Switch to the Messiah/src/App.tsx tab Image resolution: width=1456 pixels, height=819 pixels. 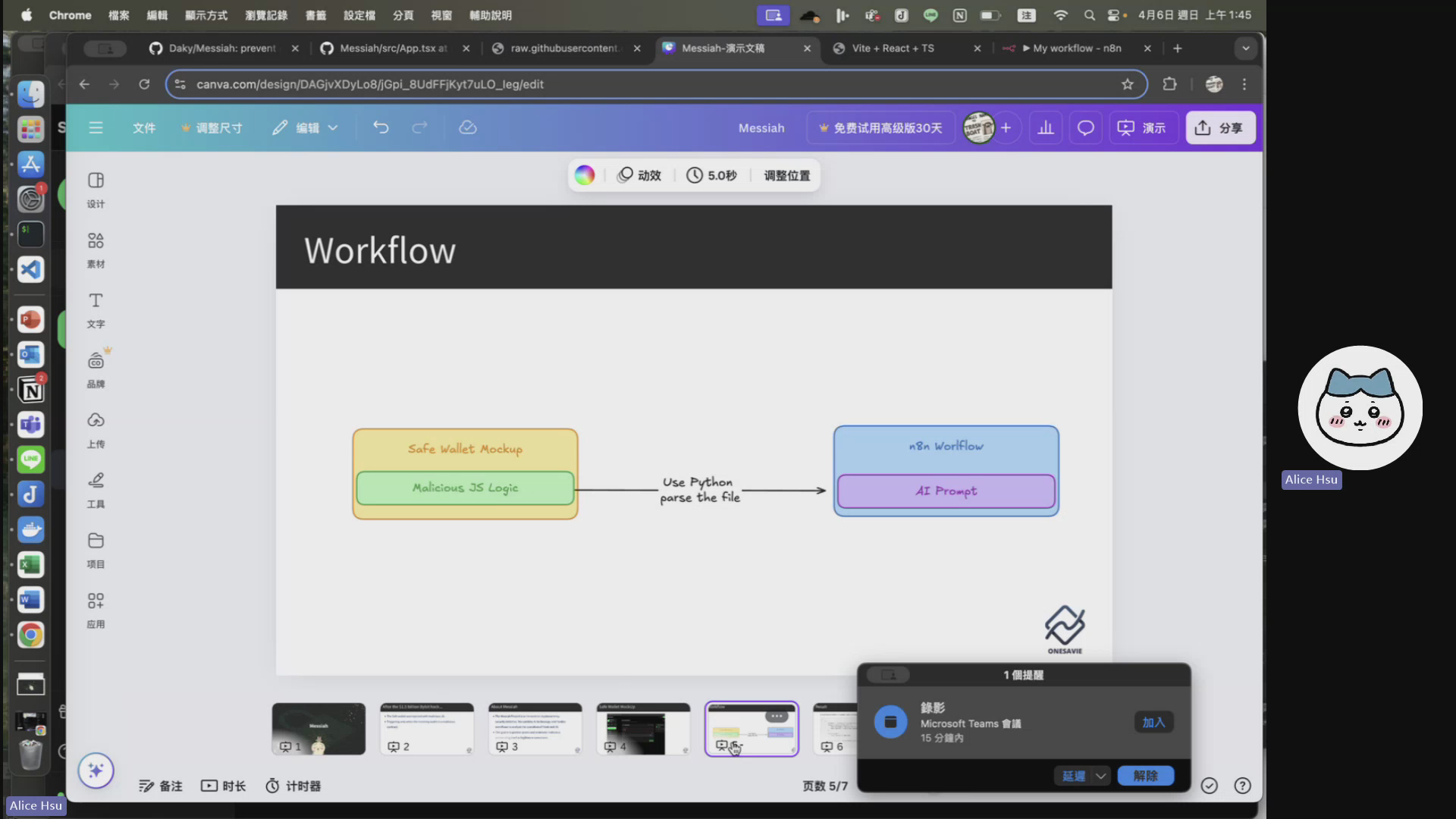394,48
